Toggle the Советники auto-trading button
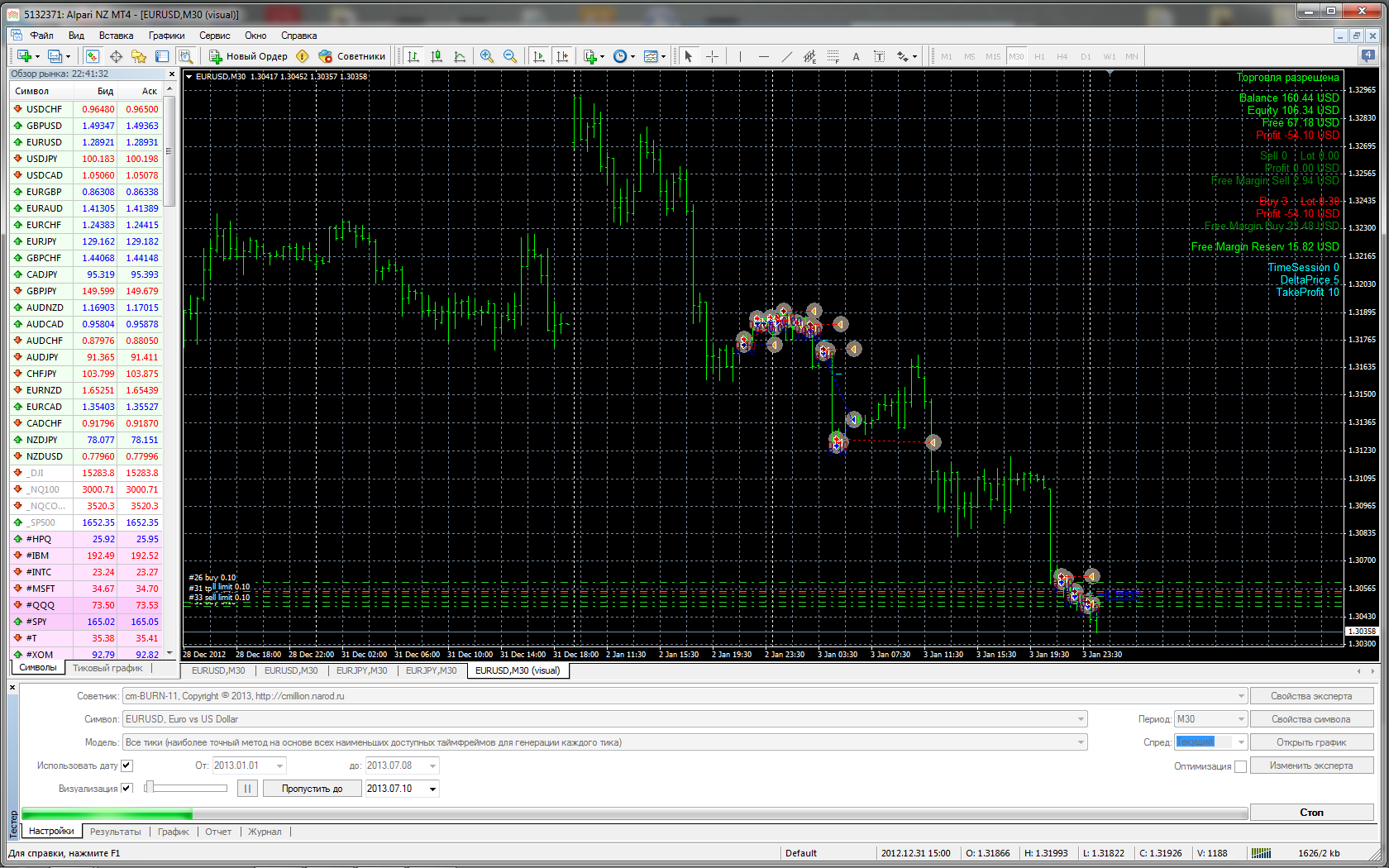 coord(352,56)
